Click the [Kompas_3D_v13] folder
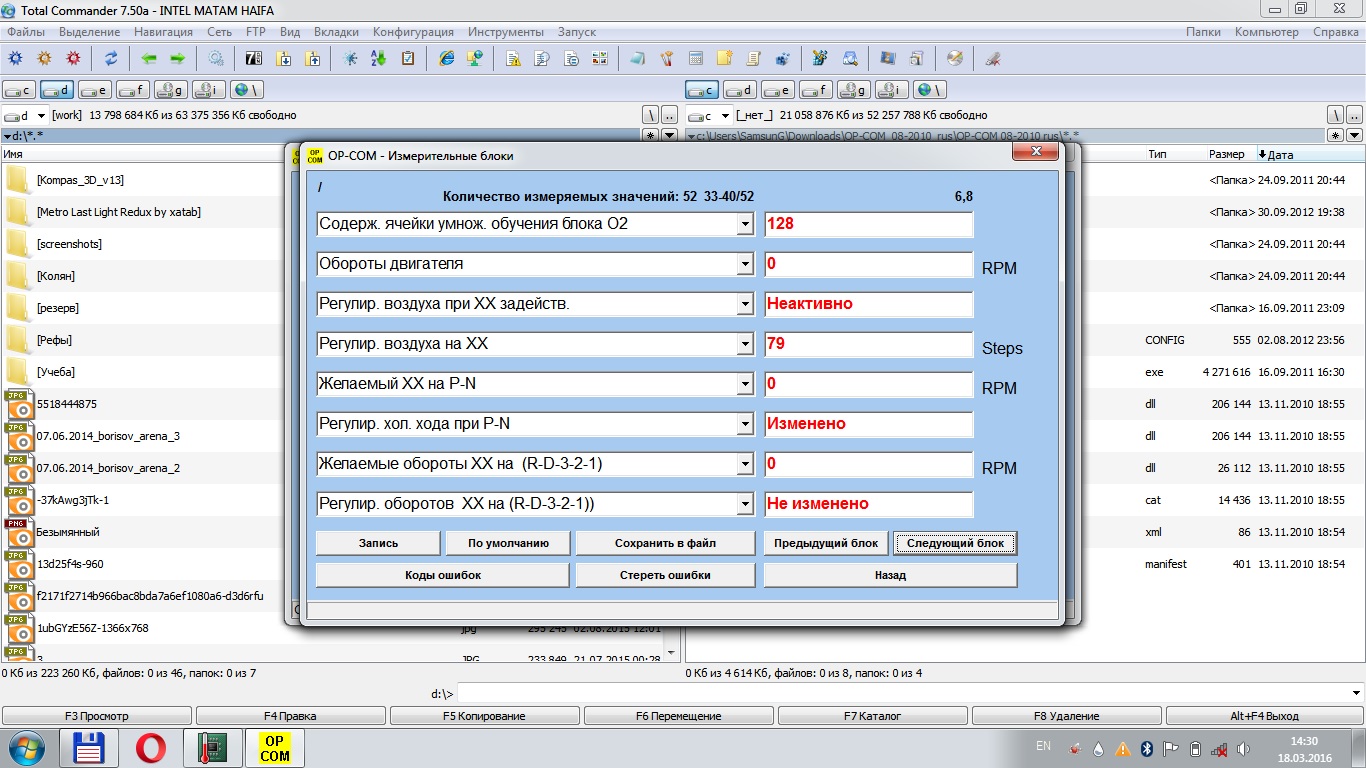Image resolution: width=1366 pixels, height=768 pixels. pos(80,180)
